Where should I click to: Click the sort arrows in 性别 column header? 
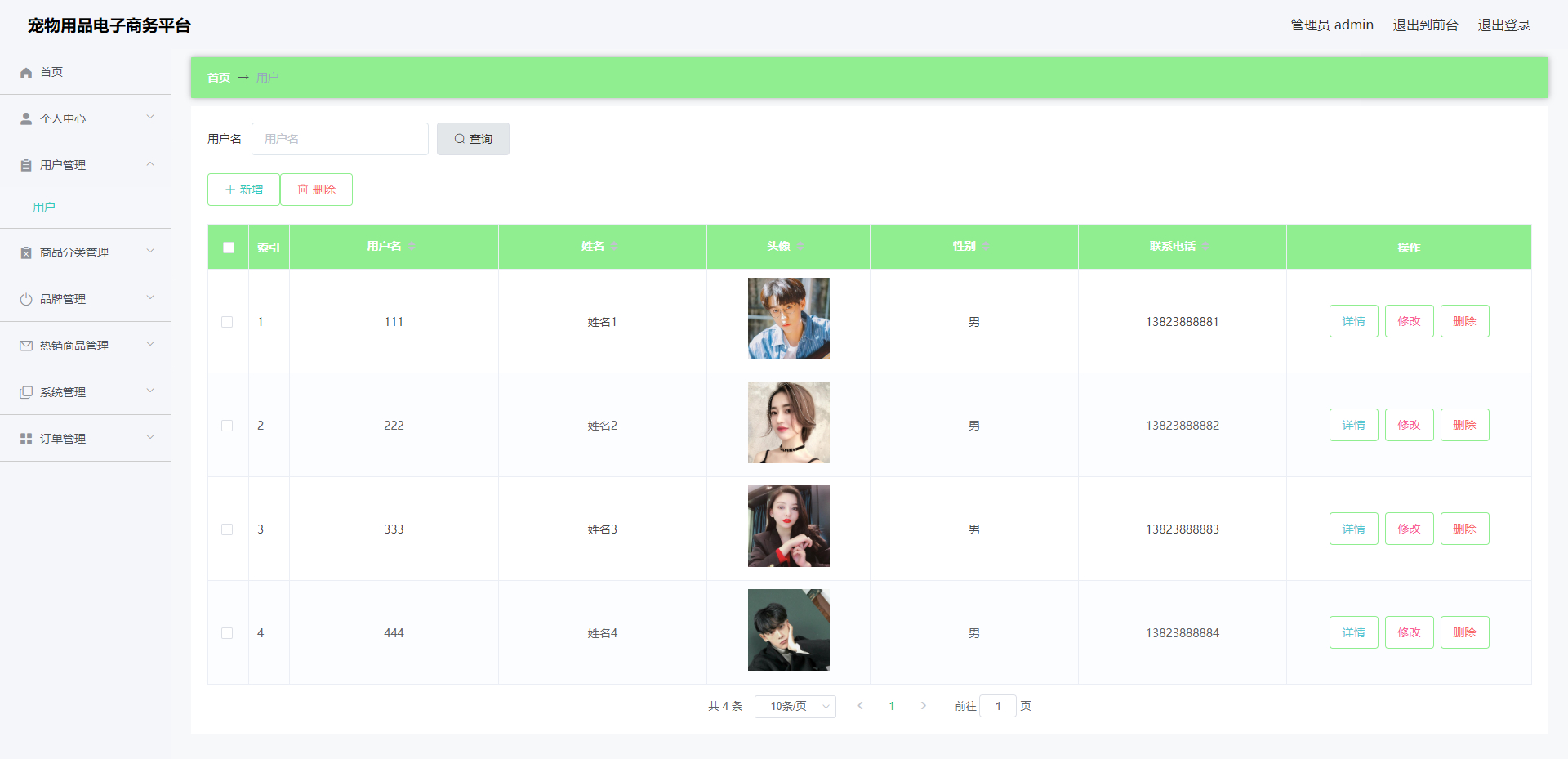986,246
